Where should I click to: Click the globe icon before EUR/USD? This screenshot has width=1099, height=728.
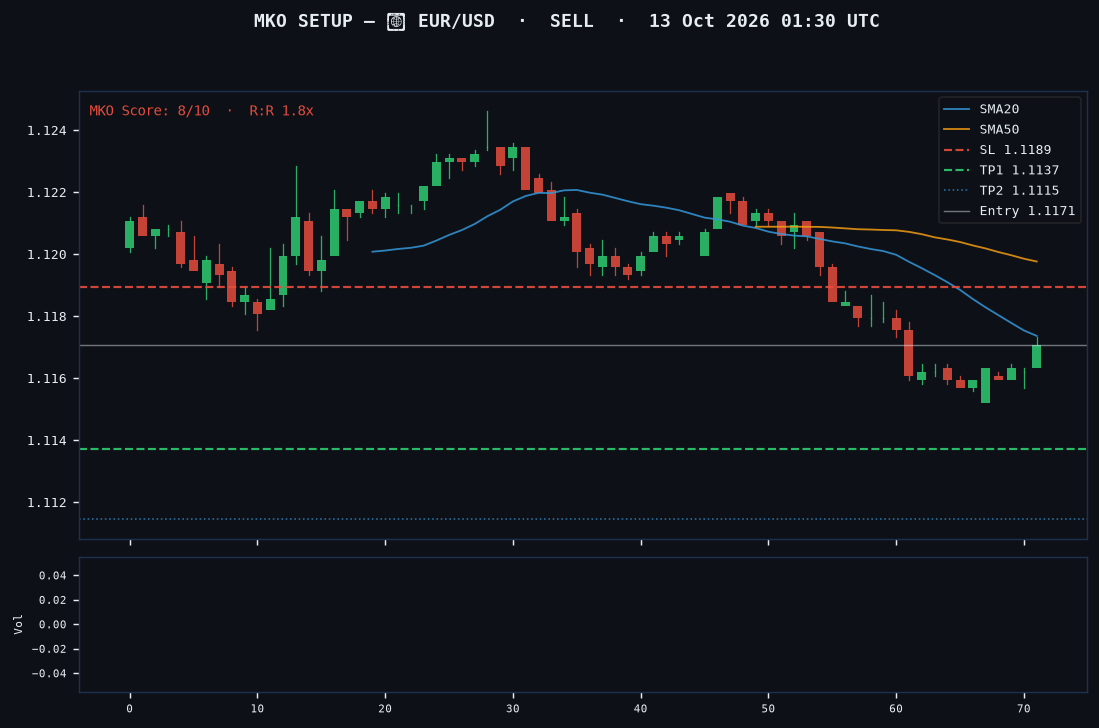[396, 22]
